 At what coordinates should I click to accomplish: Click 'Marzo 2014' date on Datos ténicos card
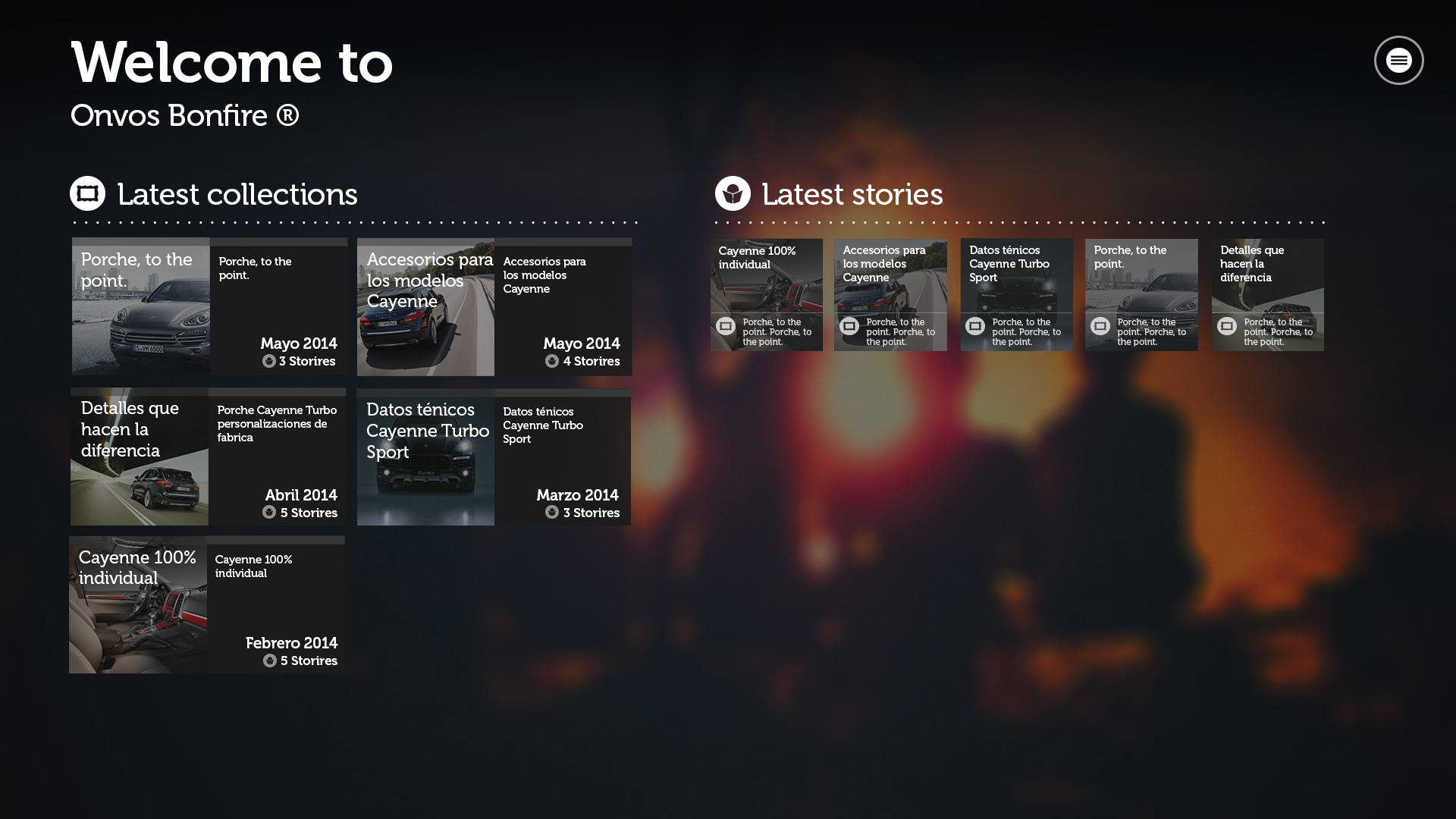(x=578, y=495)
